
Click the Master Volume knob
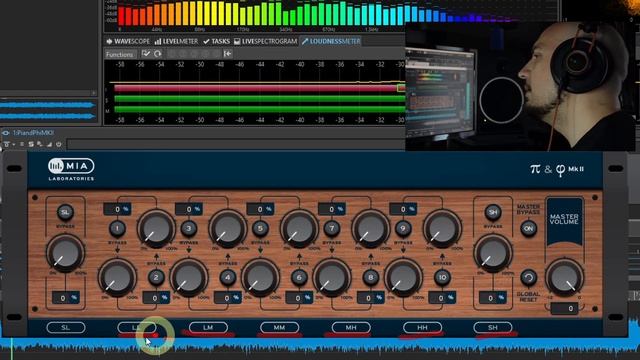pyautogui.click(x=564, y=278)
